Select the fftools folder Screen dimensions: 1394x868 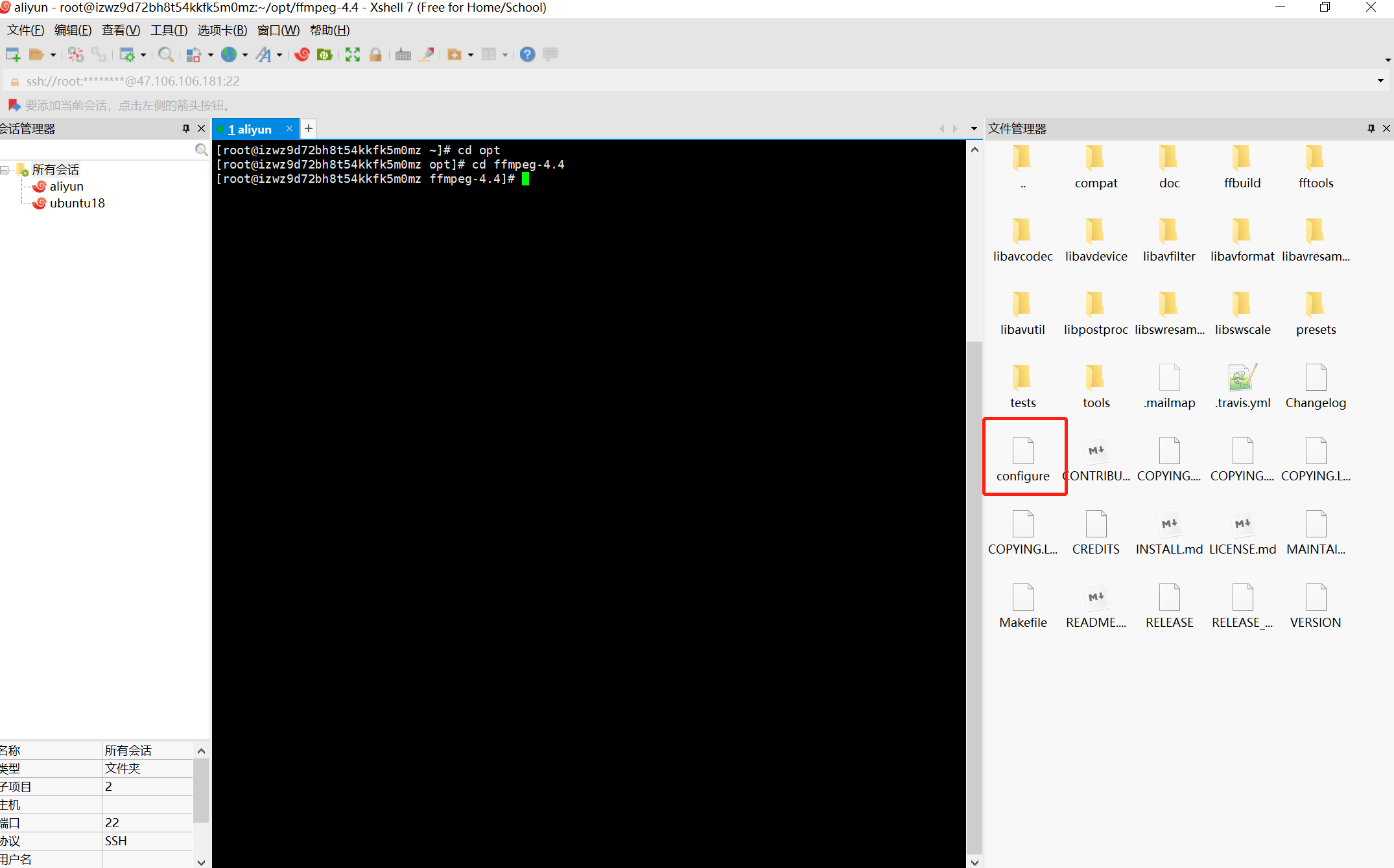(x=1316, y=166)
